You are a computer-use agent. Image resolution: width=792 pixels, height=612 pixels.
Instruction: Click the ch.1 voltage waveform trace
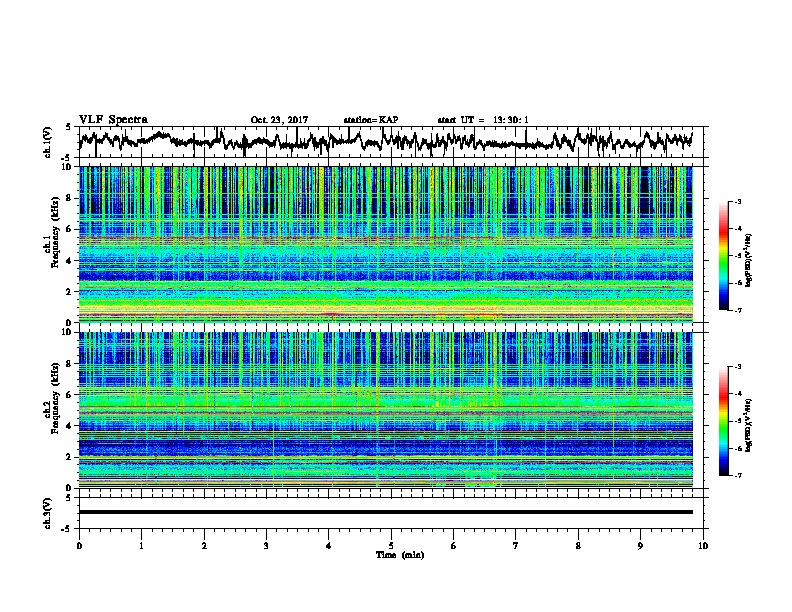(385, 141)
